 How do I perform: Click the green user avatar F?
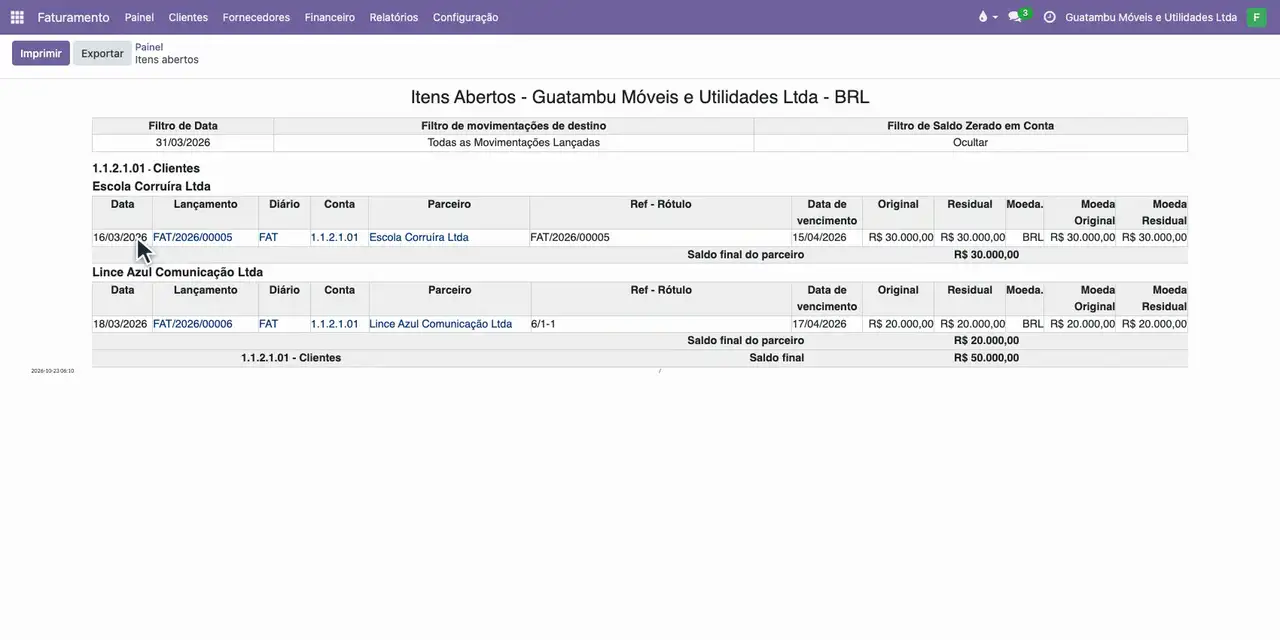[1256, 17]
